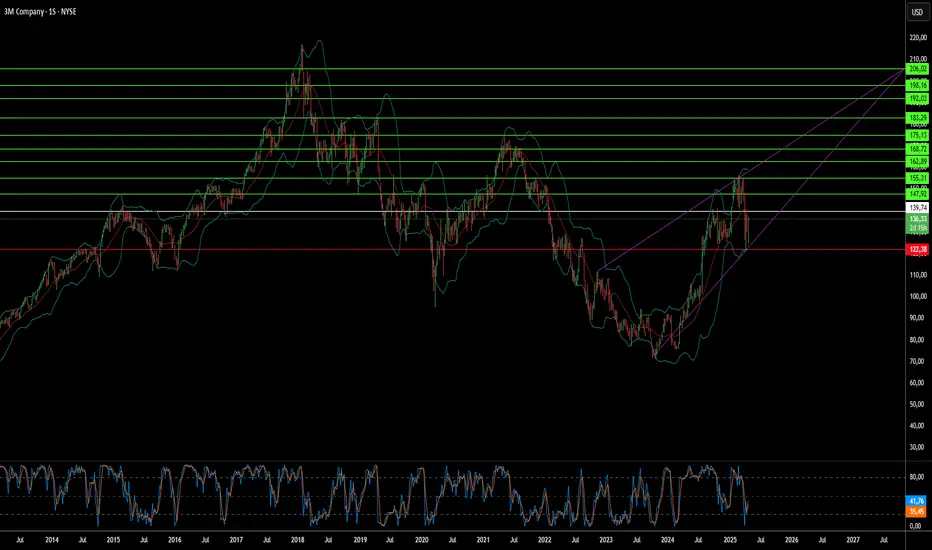The height and width of the screenshot is (550, 932).
Task: Click 2014 on the time axis
Action: coord(52,539)
